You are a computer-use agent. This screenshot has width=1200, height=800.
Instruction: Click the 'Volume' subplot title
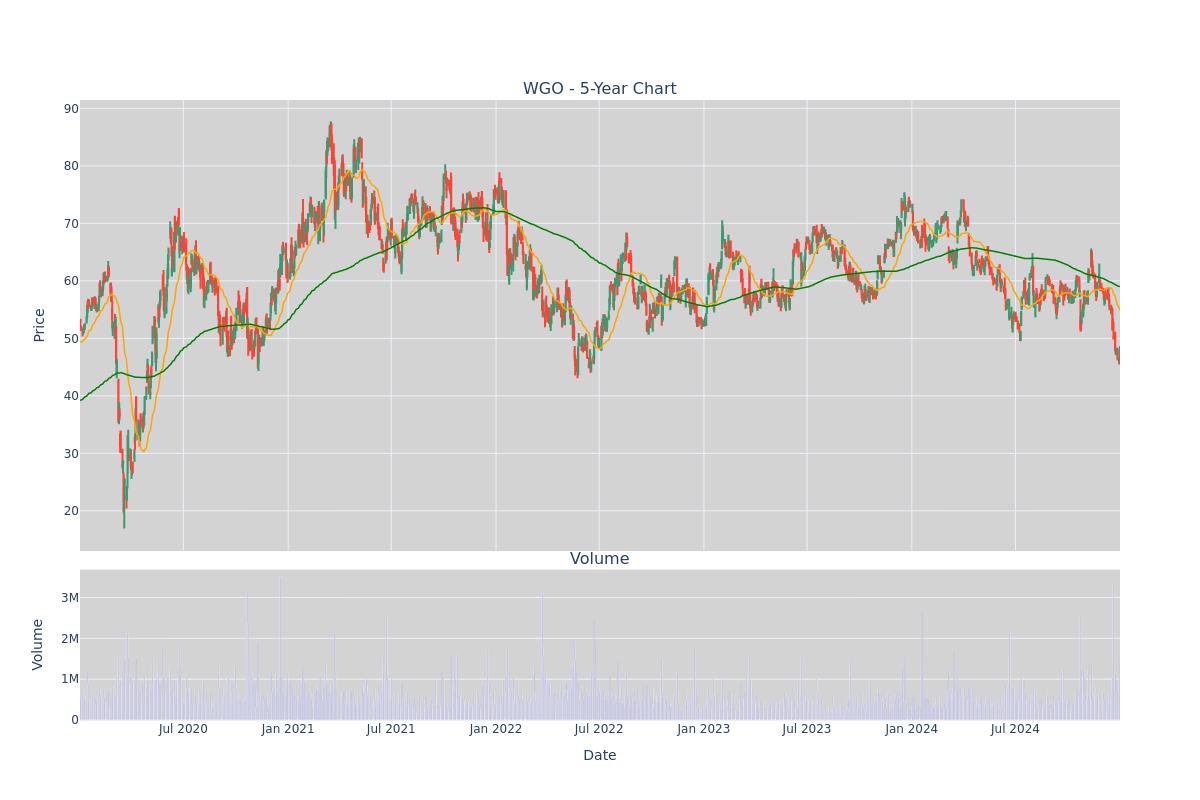pyautogui.click(x=599, y=559)
